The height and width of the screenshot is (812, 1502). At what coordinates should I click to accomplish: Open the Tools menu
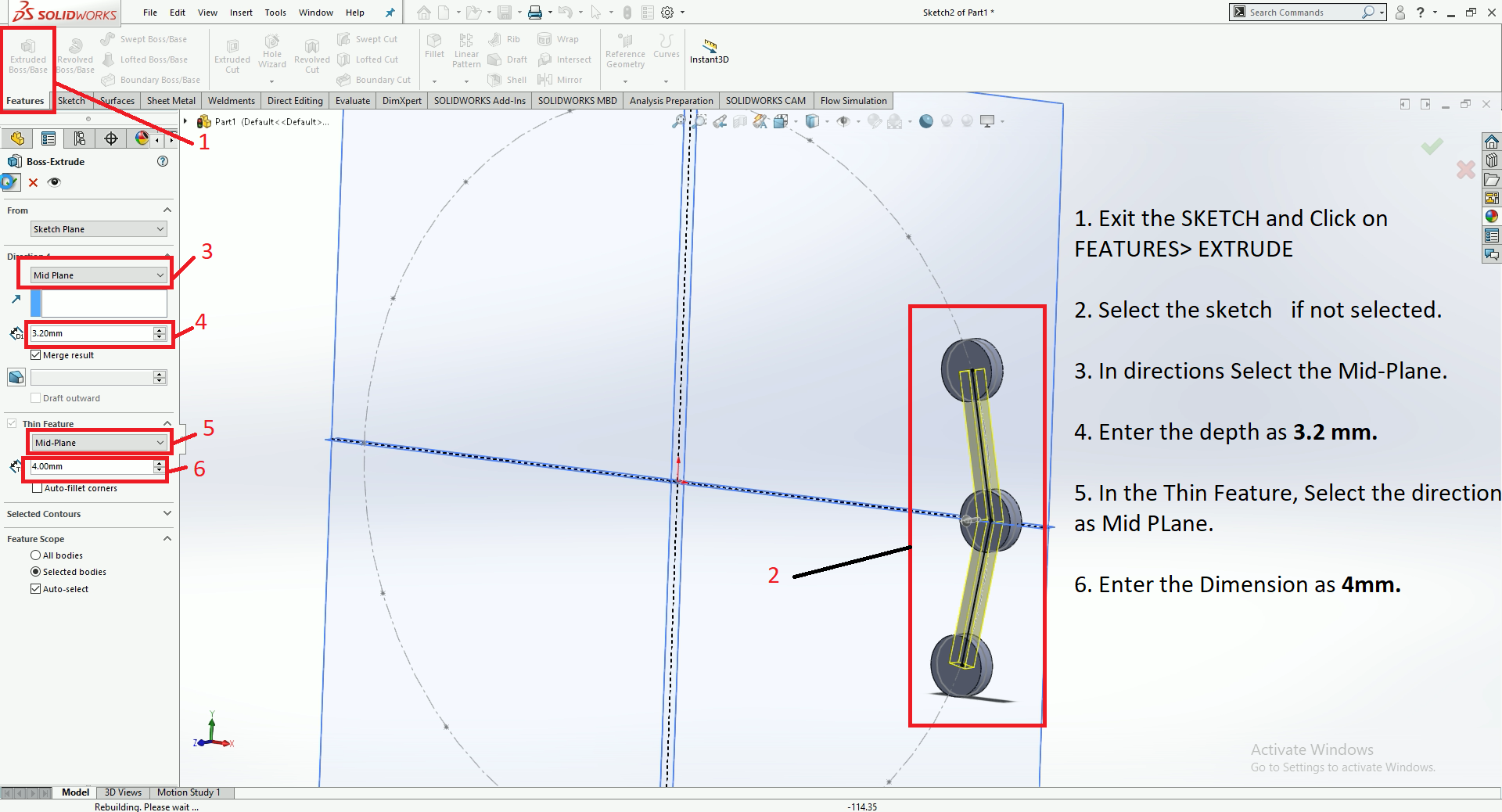[275, 13]
